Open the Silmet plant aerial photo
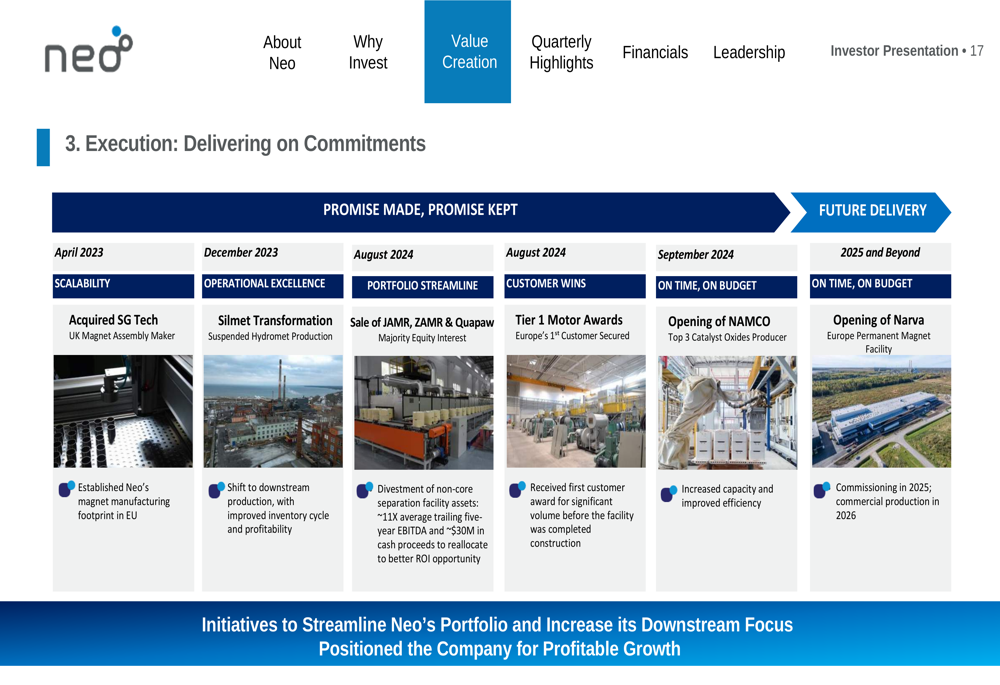The width and height of the screenshot is (1000, 685). pos(273,411)
